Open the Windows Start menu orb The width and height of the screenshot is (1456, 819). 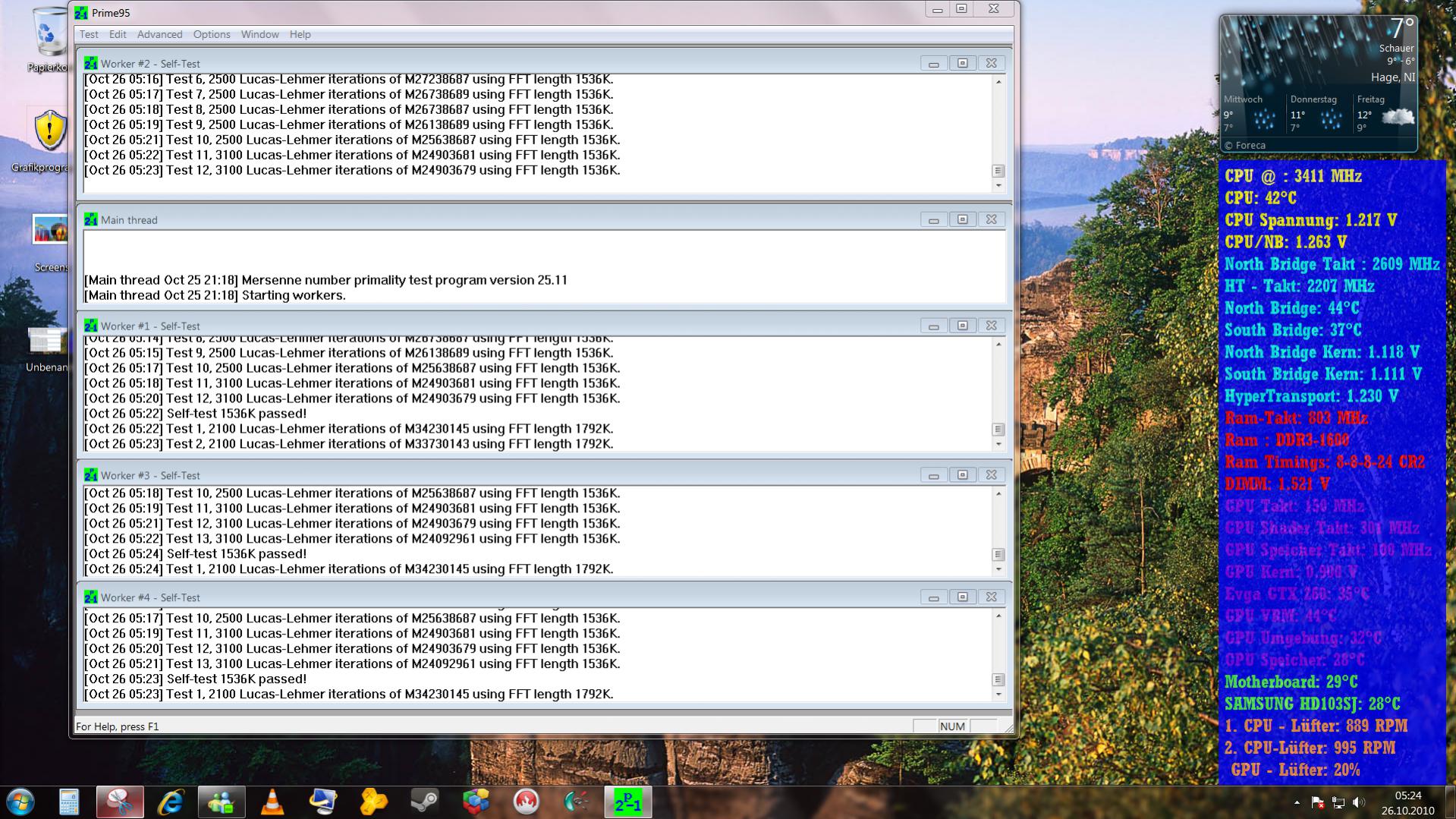pos(20,802)
